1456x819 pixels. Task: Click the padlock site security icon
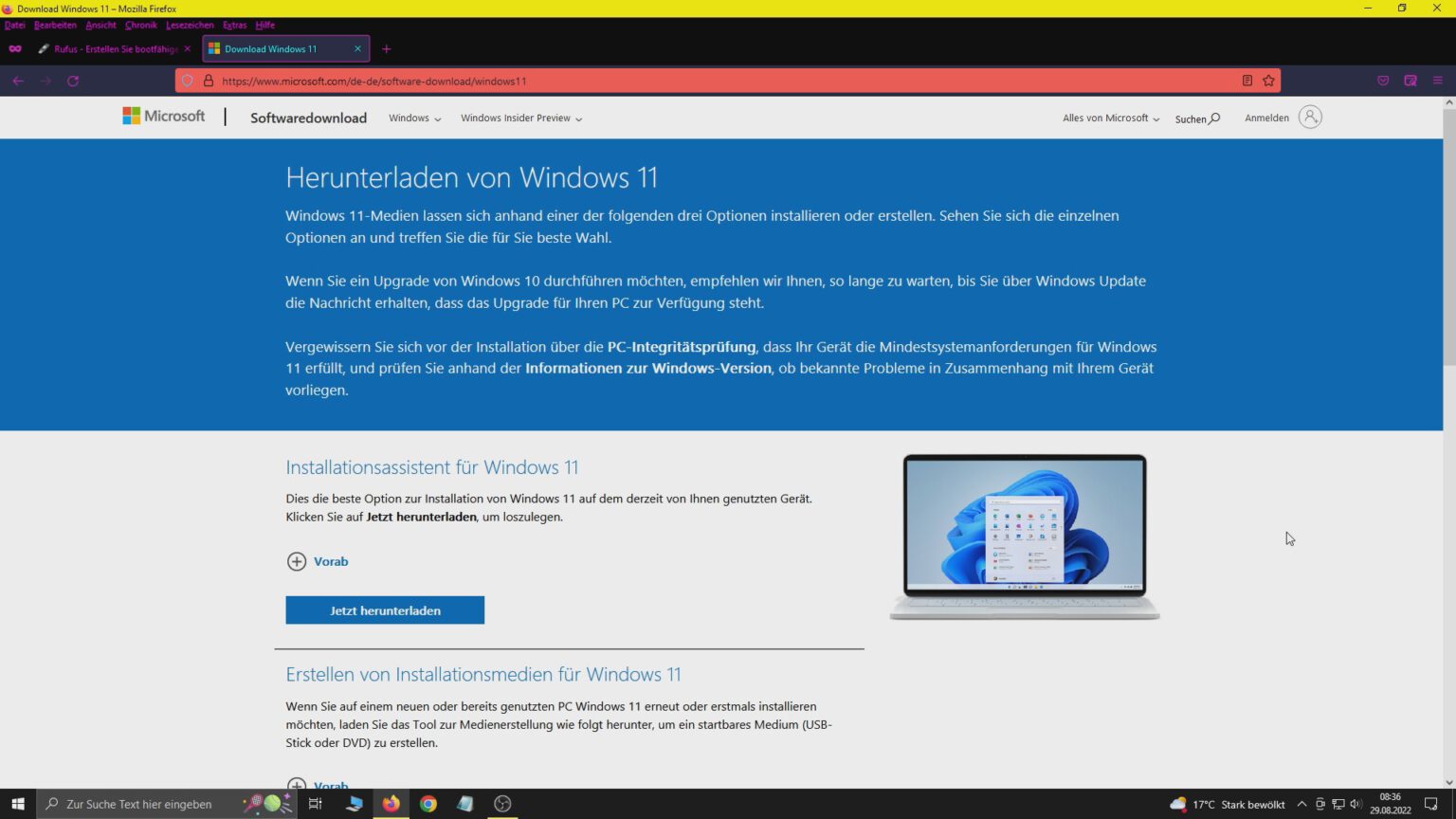click(209, 81)
